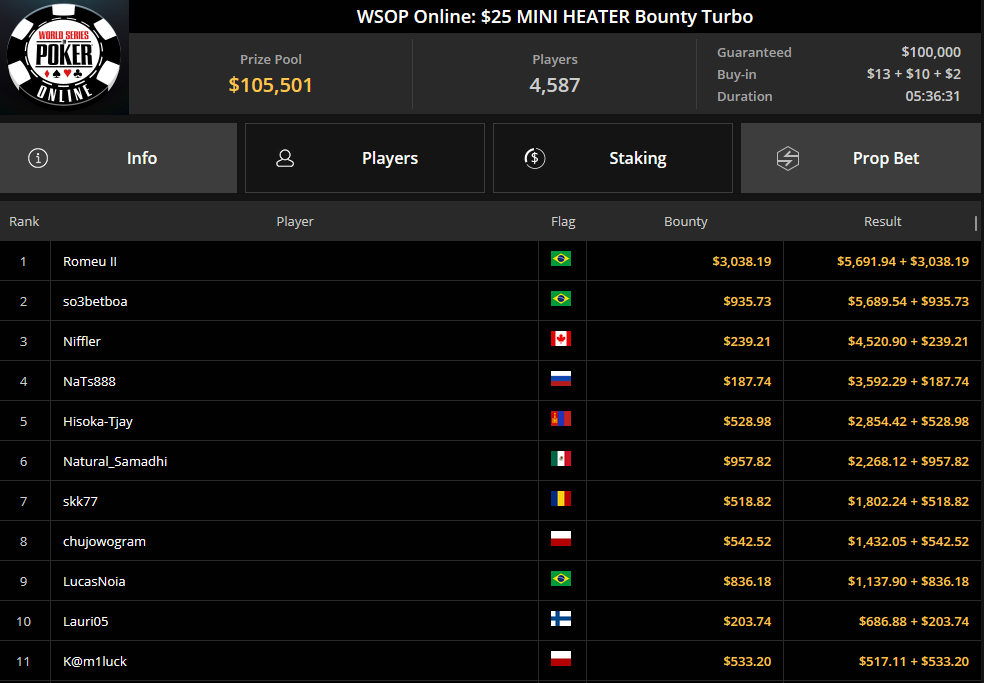Click Russia flag for NaTs888

click(x=560, y=379)
